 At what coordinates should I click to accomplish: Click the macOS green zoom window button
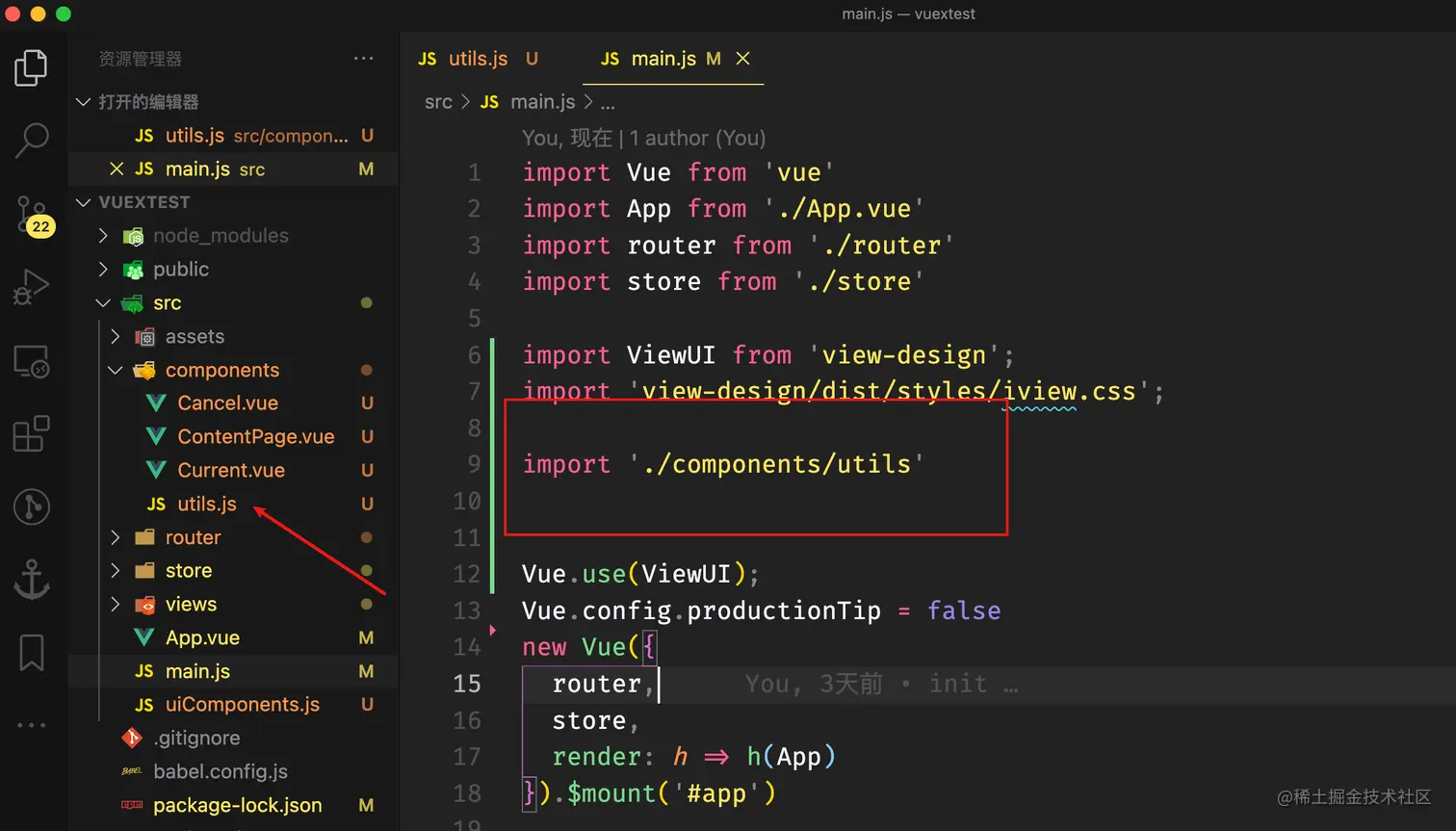[x=64, y=13]
